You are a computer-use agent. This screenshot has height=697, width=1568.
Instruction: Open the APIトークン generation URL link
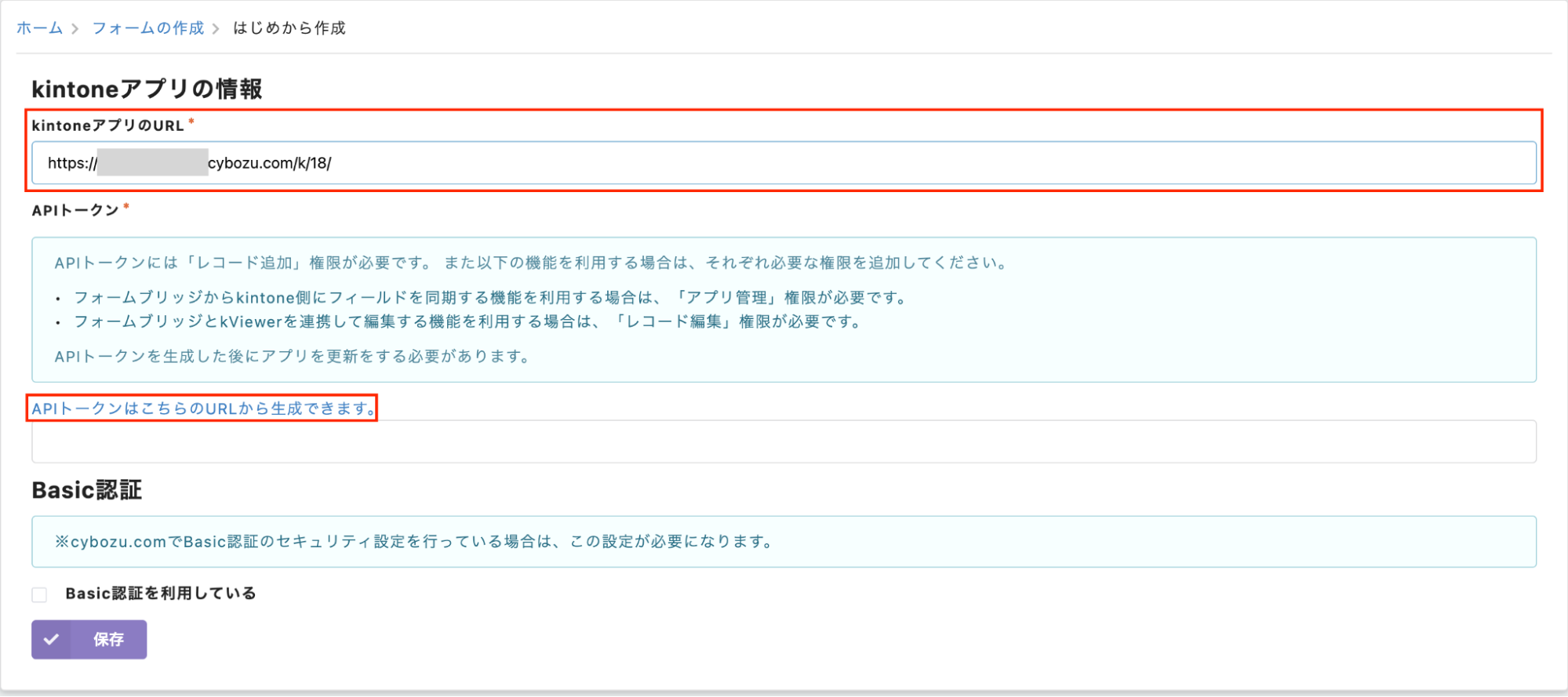202,408
